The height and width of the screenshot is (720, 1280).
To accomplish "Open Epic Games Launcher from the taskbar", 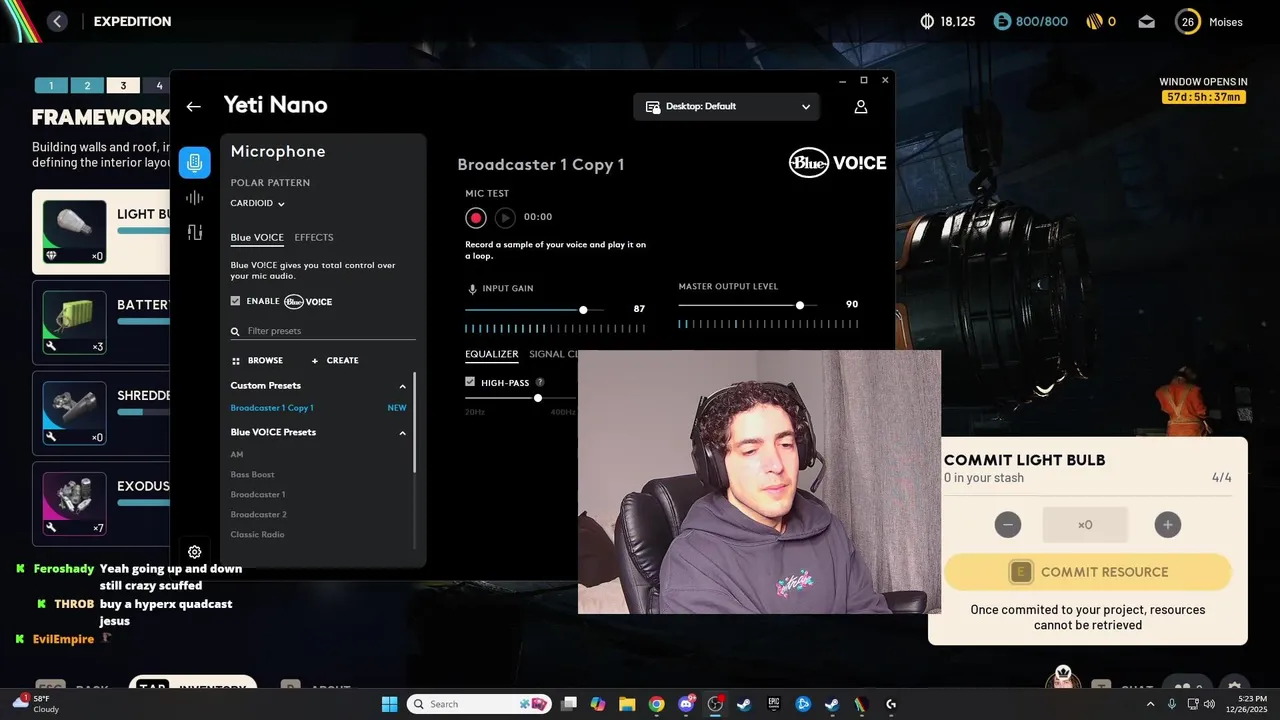I will click(773, 704).
